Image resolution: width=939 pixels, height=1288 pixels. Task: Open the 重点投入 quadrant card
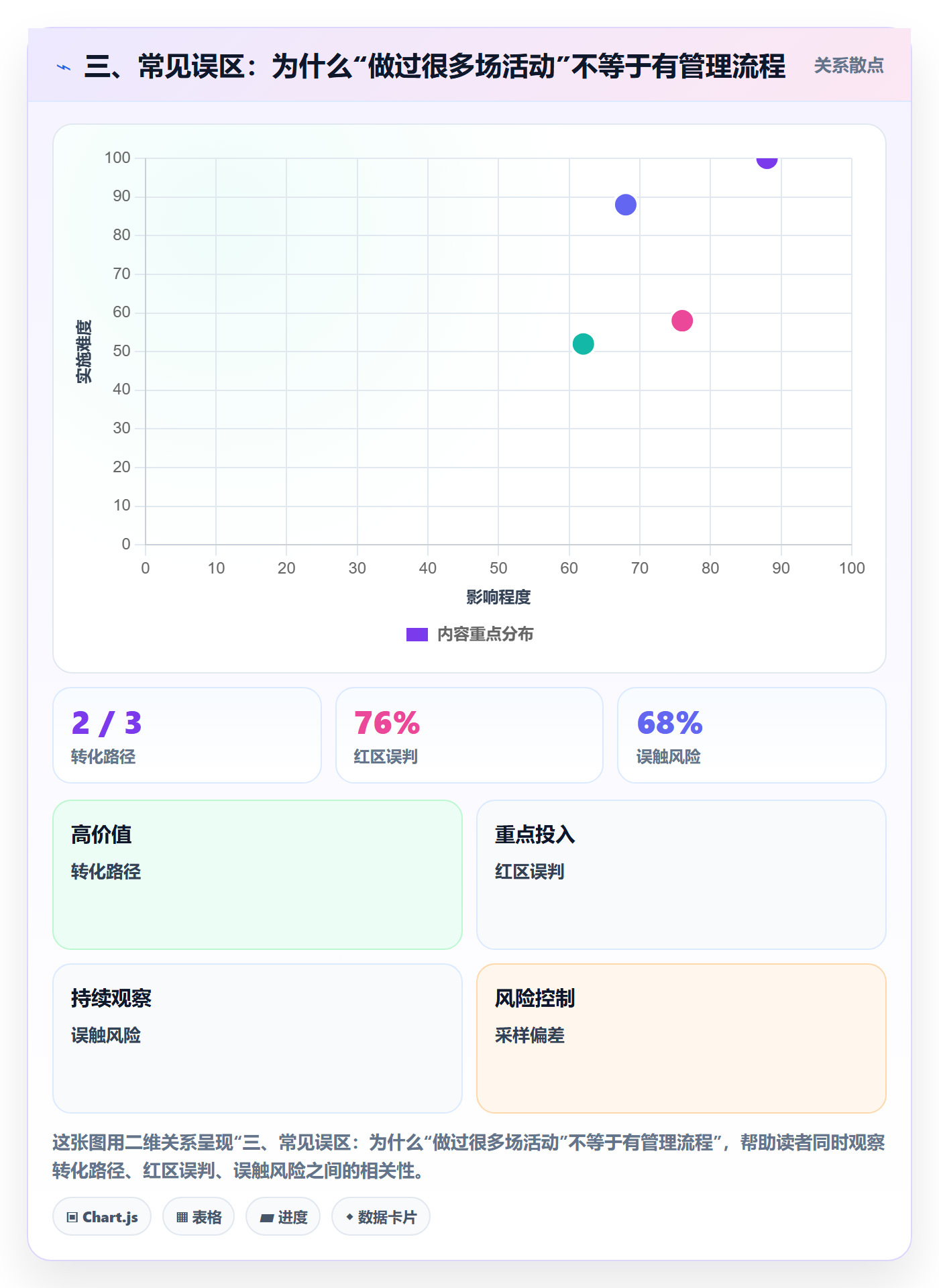681,875
